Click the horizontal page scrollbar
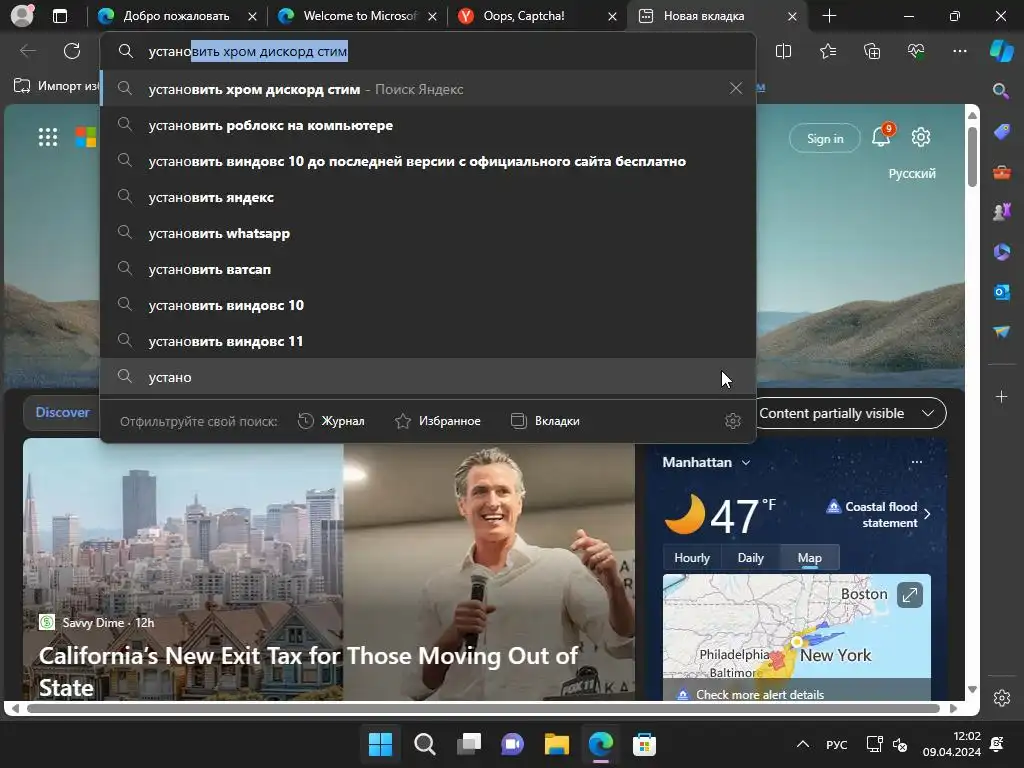1024x768 pixels. 483,708
